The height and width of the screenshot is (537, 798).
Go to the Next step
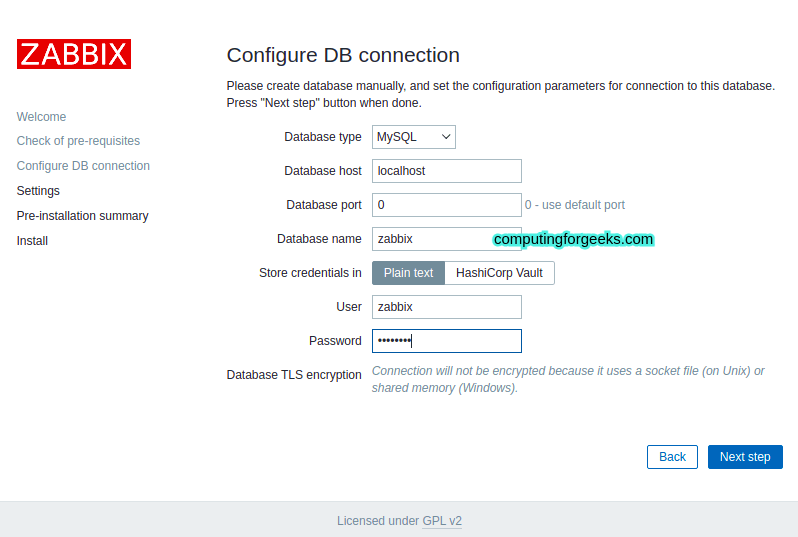coord(745,457)
